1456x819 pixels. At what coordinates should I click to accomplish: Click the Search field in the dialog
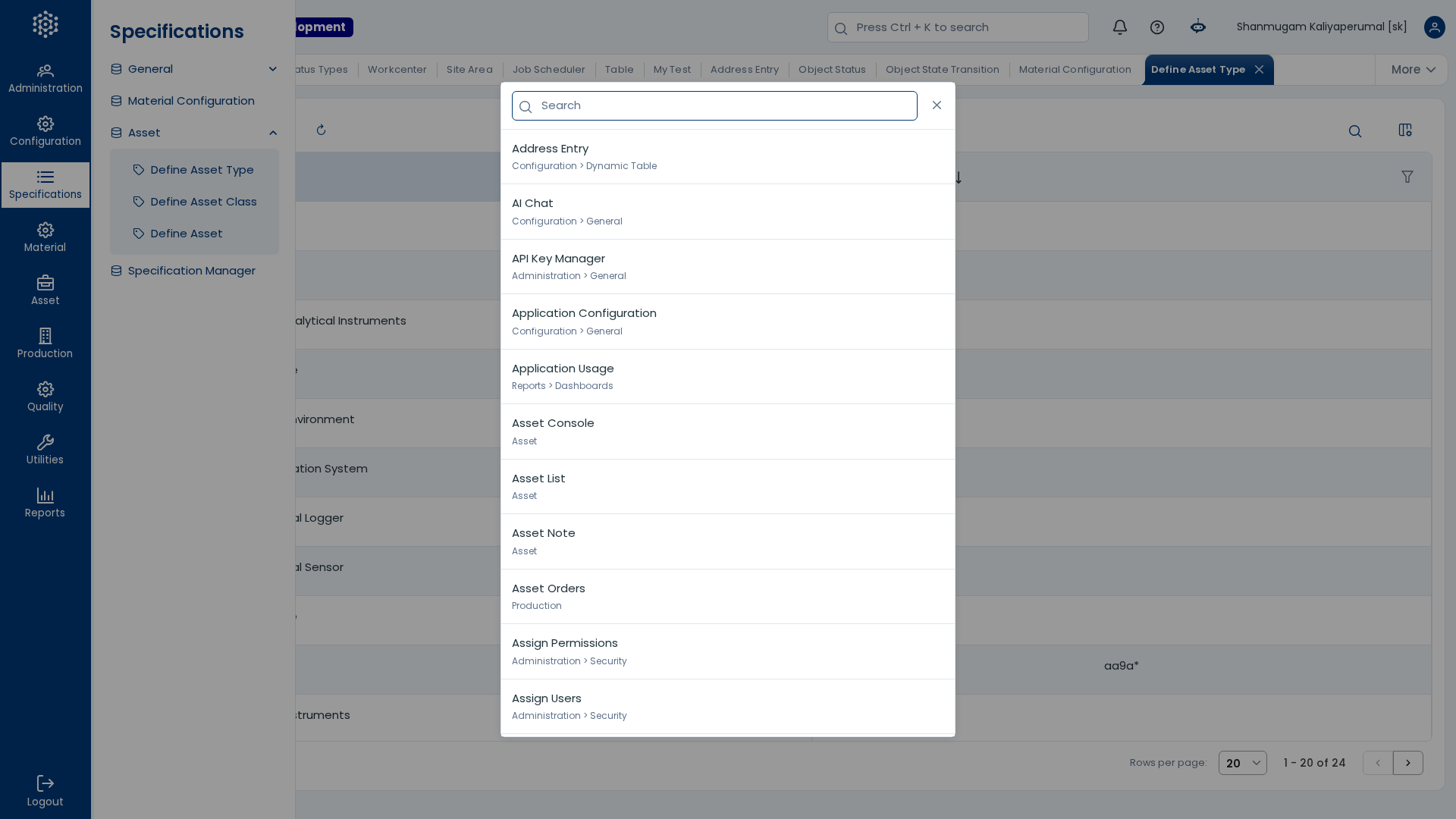[714, 106]
